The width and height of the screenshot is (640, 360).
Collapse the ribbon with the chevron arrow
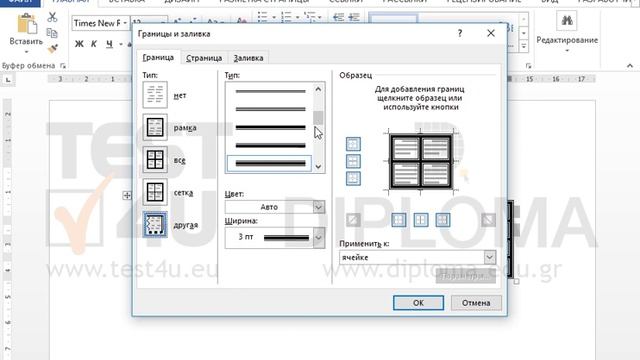coord(630,65)
